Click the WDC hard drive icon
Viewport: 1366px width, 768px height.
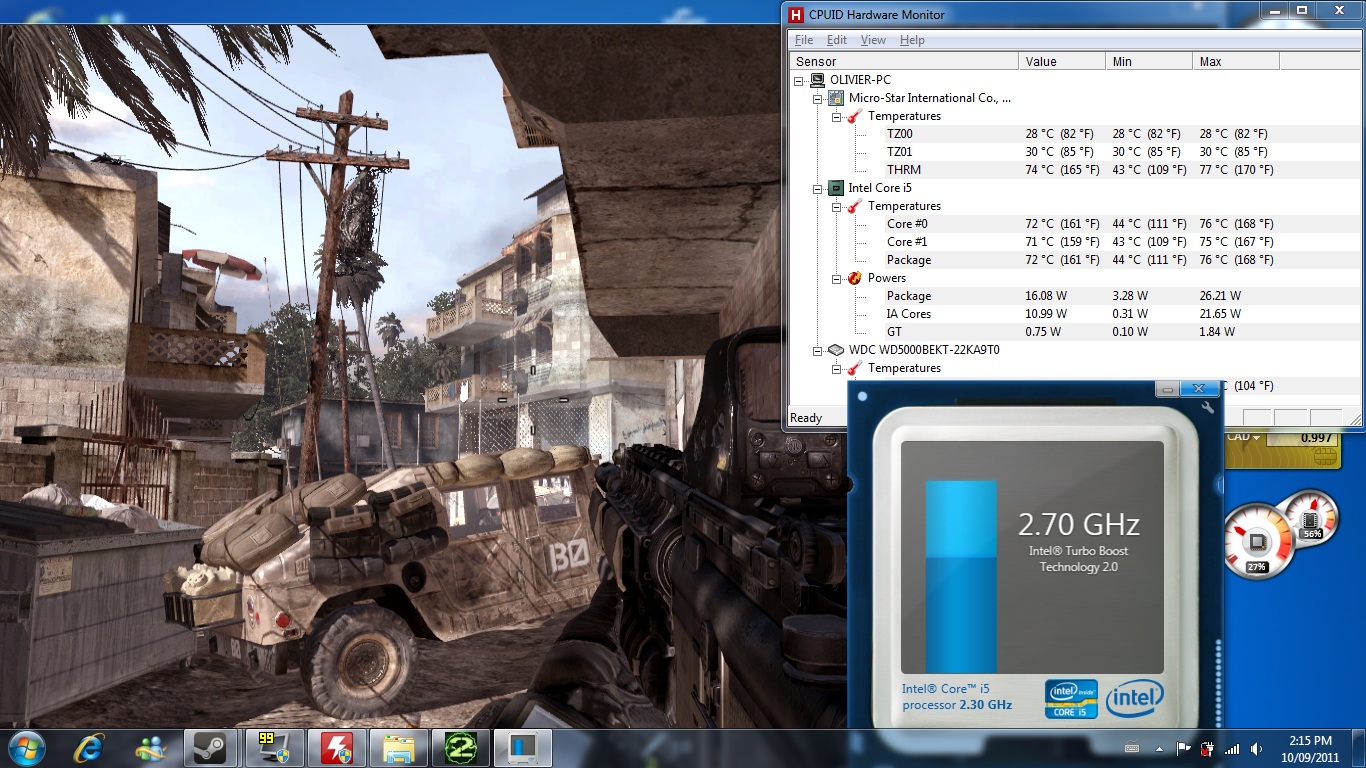pos(836,350)
